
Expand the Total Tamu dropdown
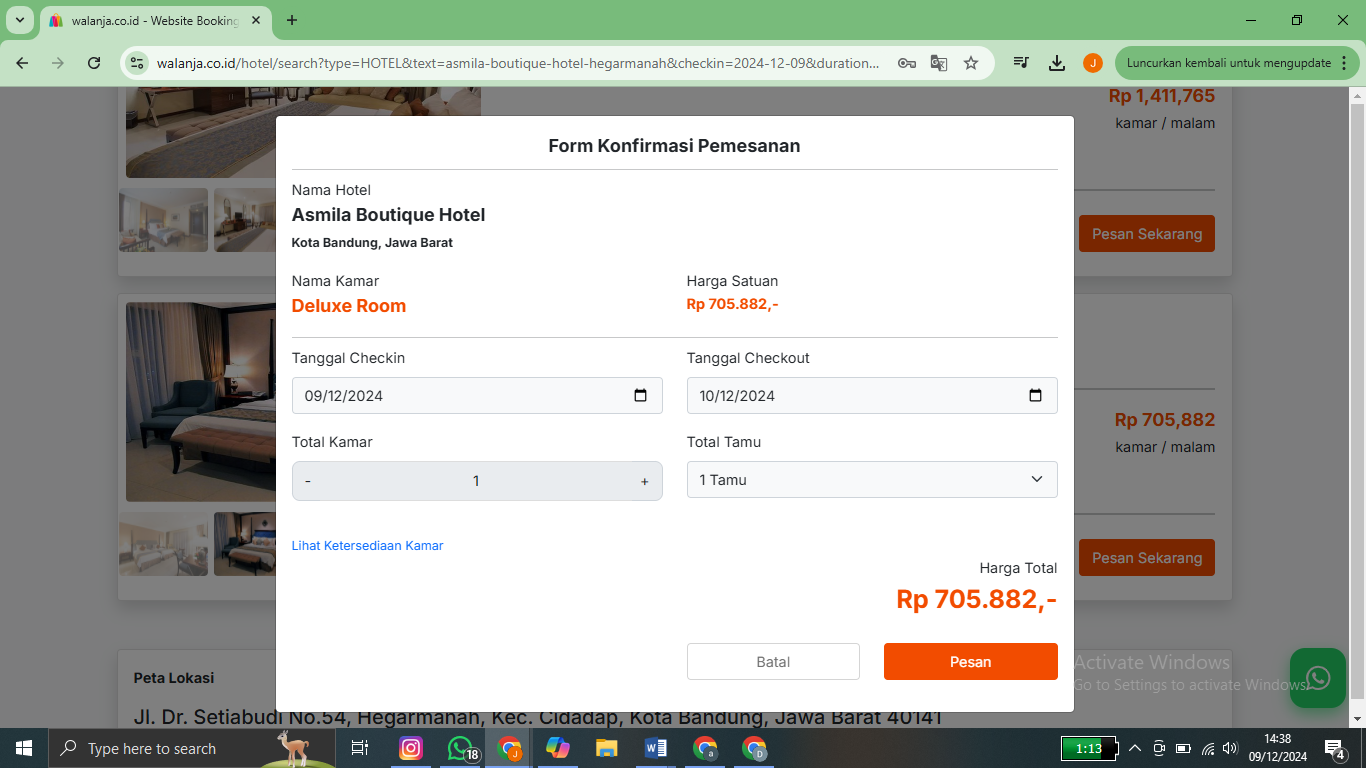[x=872, y=480]
